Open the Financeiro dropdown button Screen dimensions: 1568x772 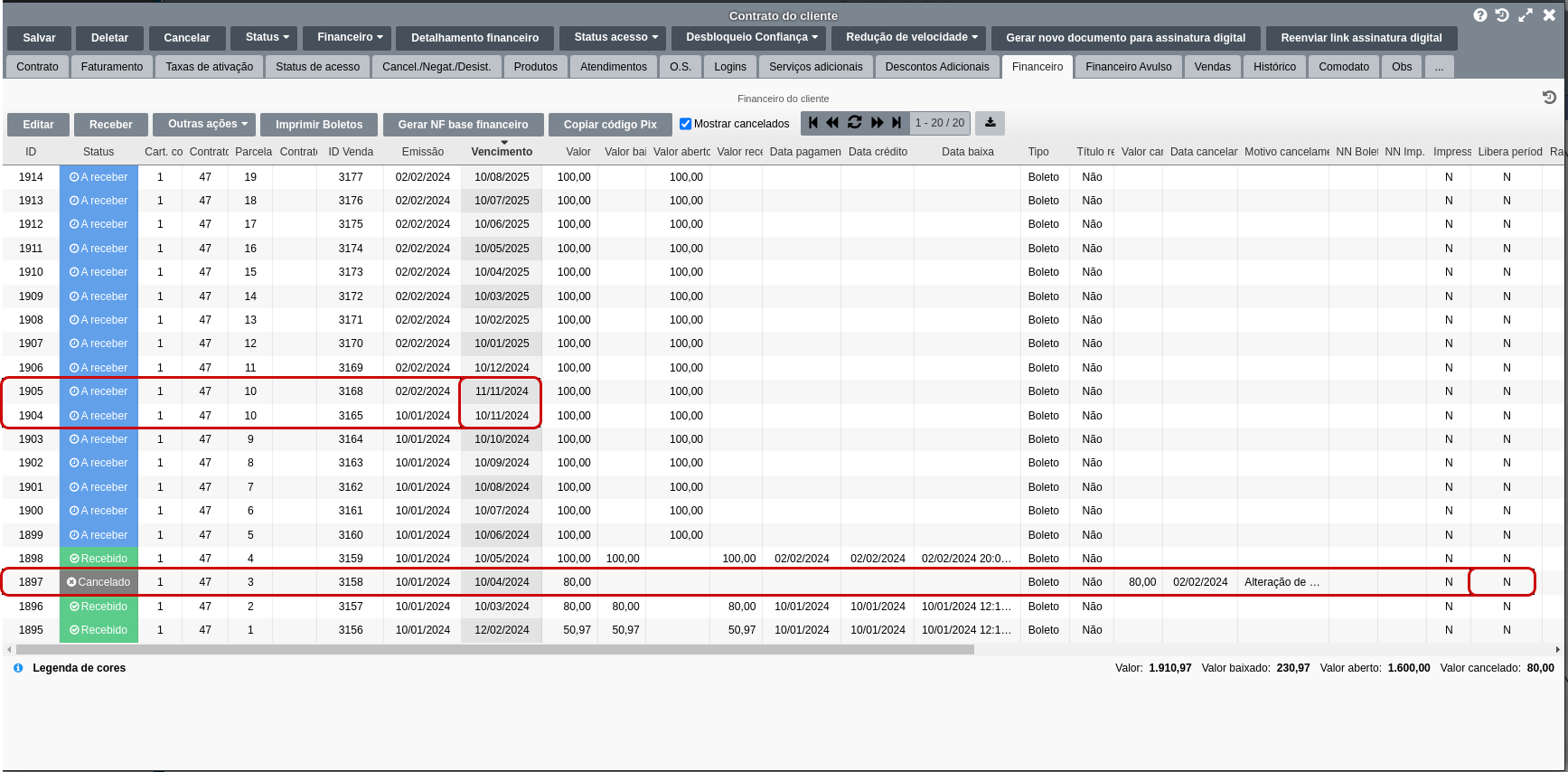tap(347, 37)
